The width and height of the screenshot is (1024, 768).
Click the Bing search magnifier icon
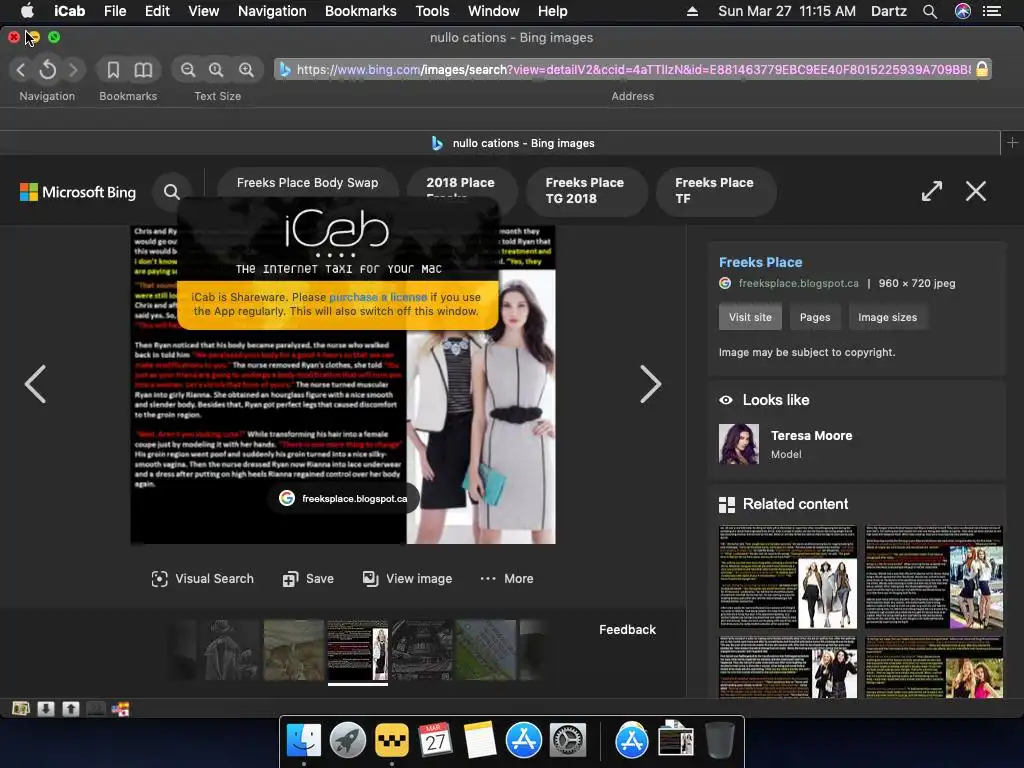coord(172,192)
